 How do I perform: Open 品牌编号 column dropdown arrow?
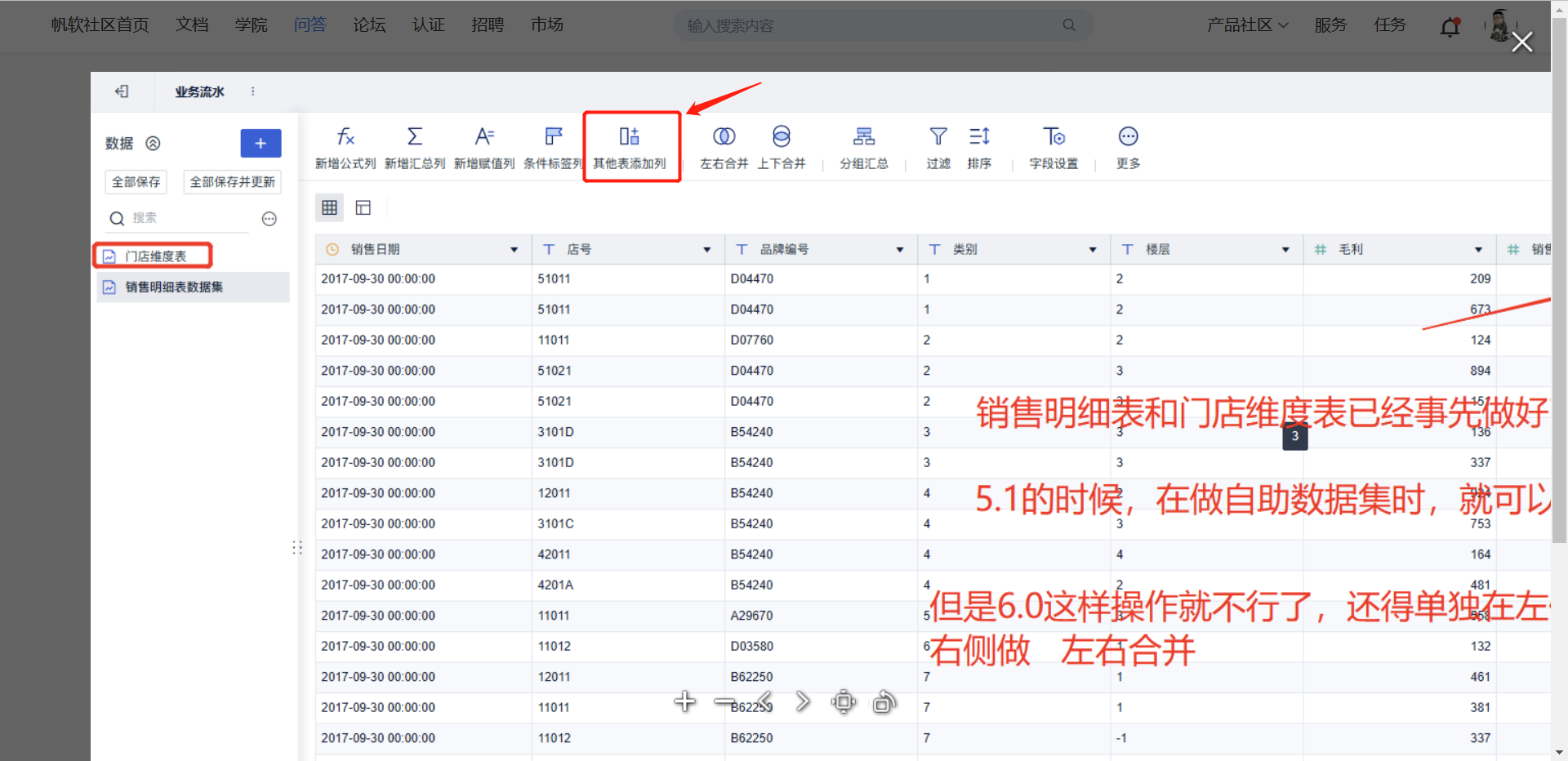click(899, 250)
